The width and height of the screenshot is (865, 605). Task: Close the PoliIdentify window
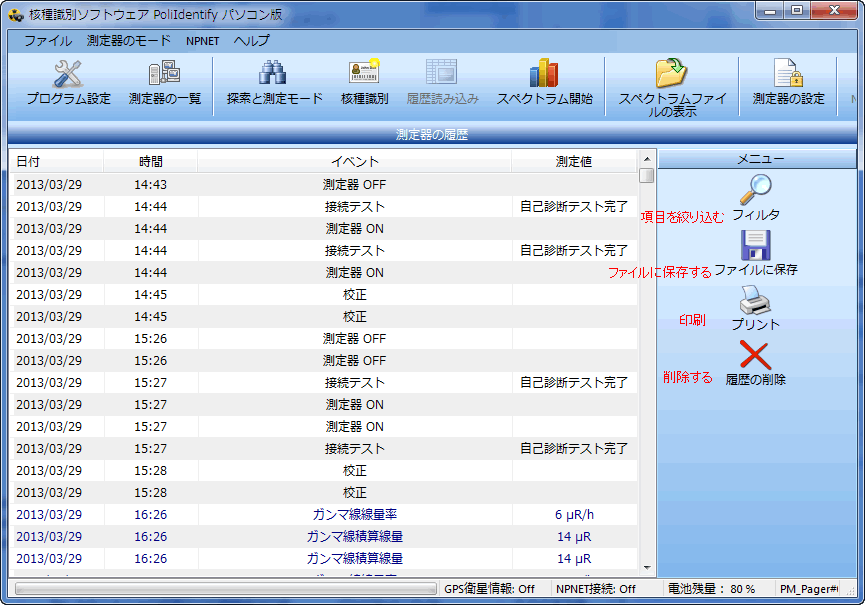[x=834, y=11]
